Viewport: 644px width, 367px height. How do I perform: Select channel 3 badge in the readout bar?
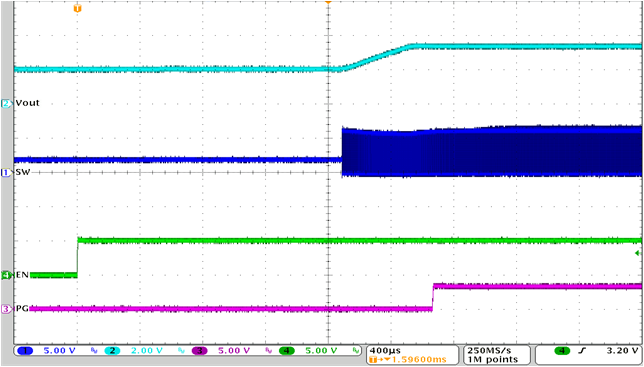pos(200,351)
